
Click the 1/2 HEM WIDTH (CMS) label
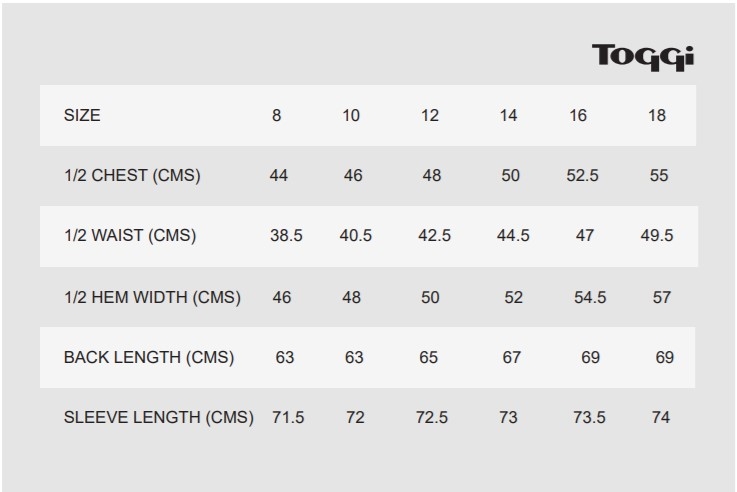152,297
